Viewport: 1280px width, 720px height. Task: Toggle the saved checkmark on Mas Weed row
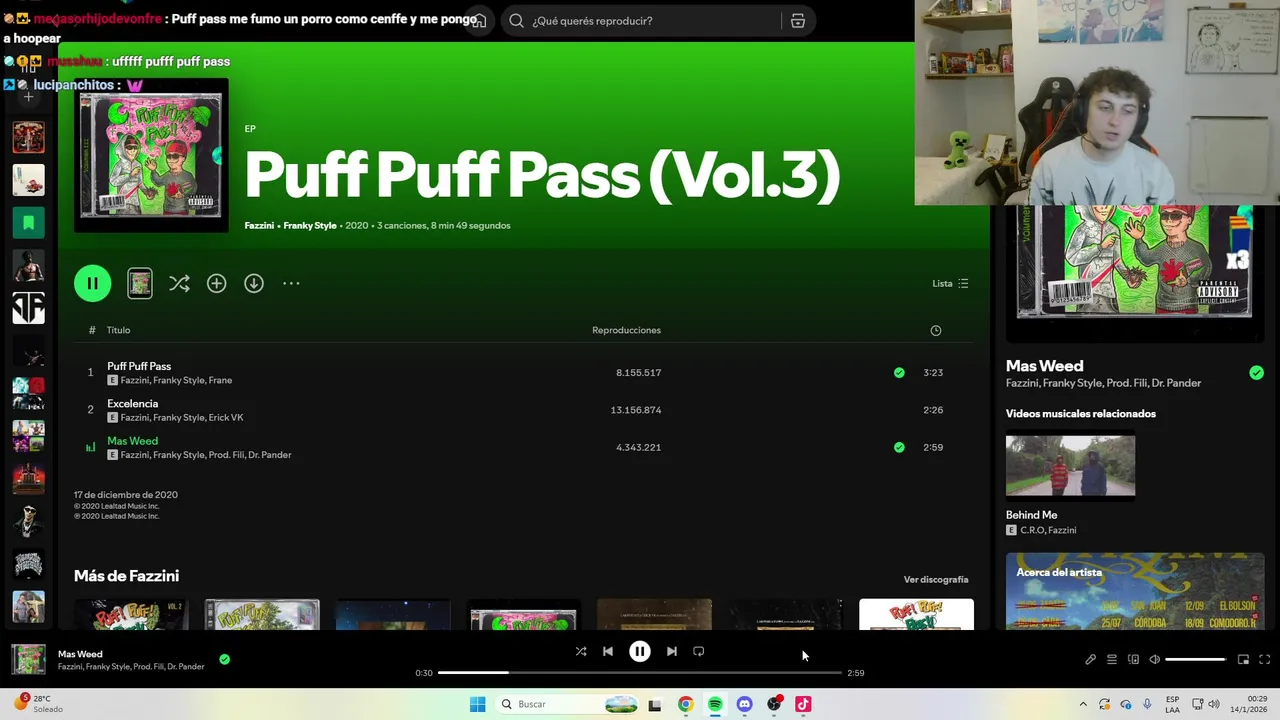pos(899,448)
